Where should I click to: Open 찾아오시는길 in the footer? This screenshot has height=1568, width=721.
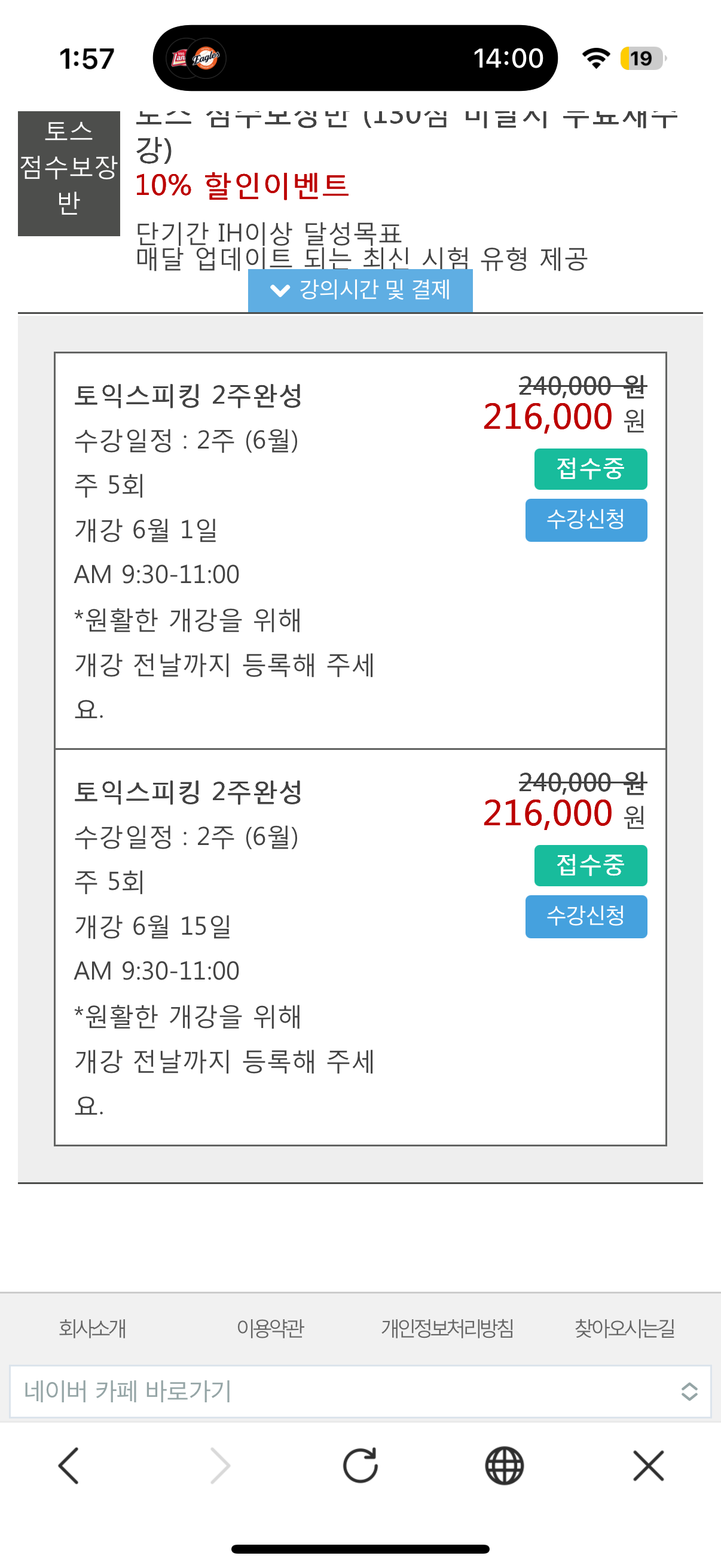point(625,1328)
